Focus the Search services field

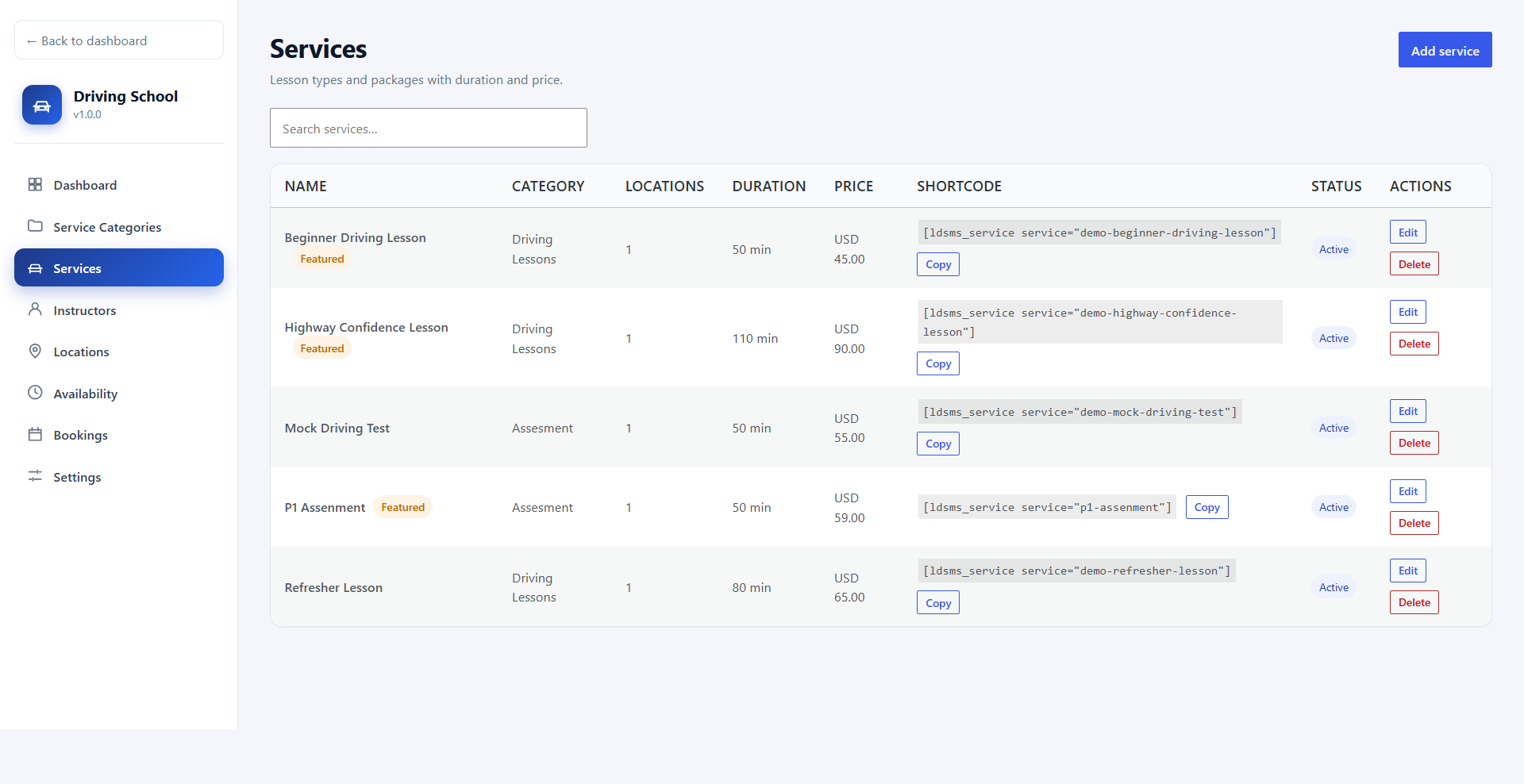429,128
